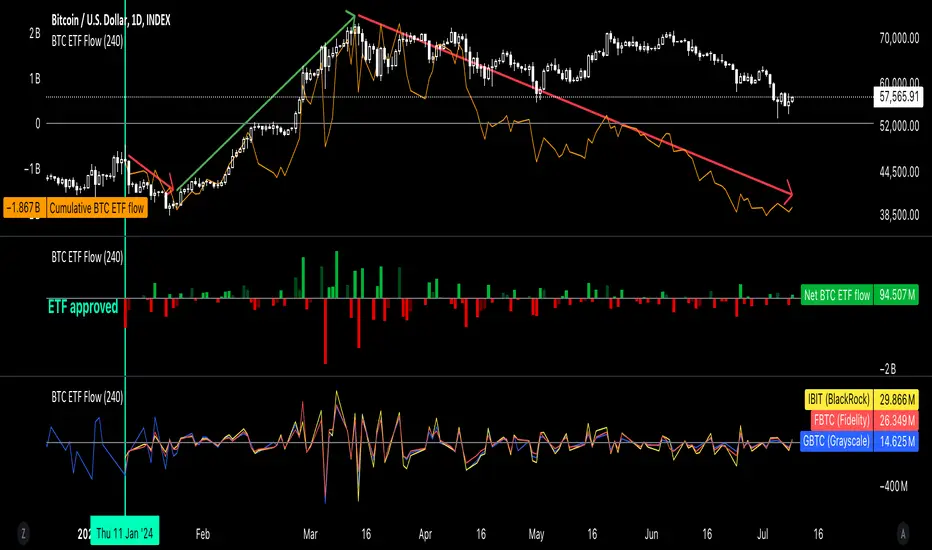
Task: Select BTC ETF Flow (240) legend under chart title
Action: coord(87,41)
